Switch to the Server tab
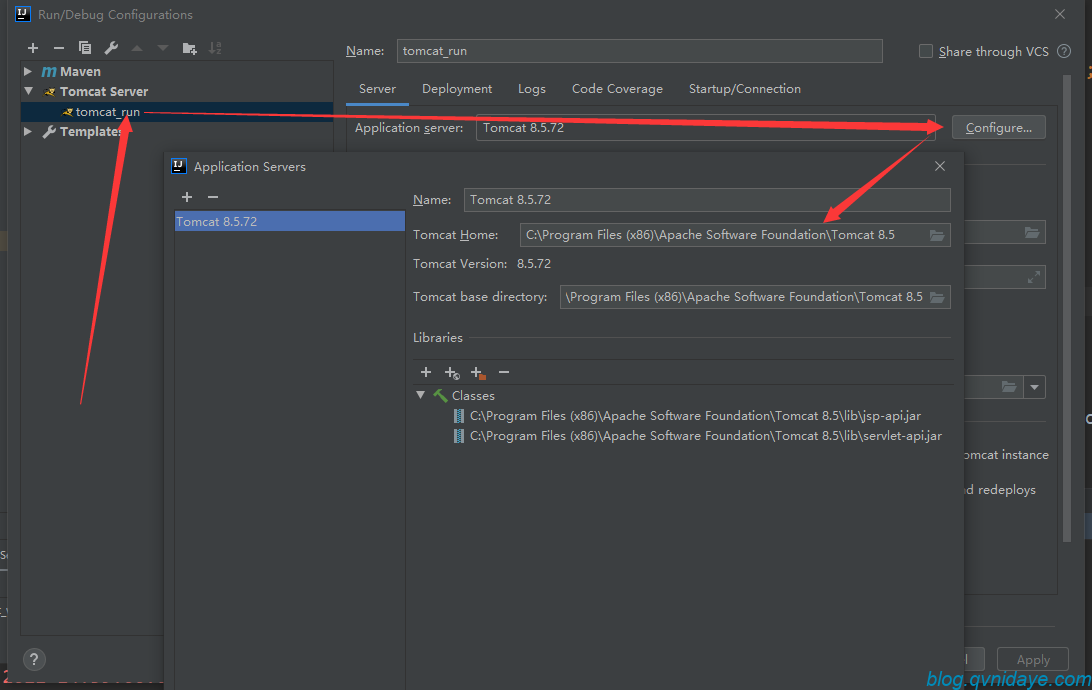This screenshot has width=1092, height=690. click(x=377, y=89)
